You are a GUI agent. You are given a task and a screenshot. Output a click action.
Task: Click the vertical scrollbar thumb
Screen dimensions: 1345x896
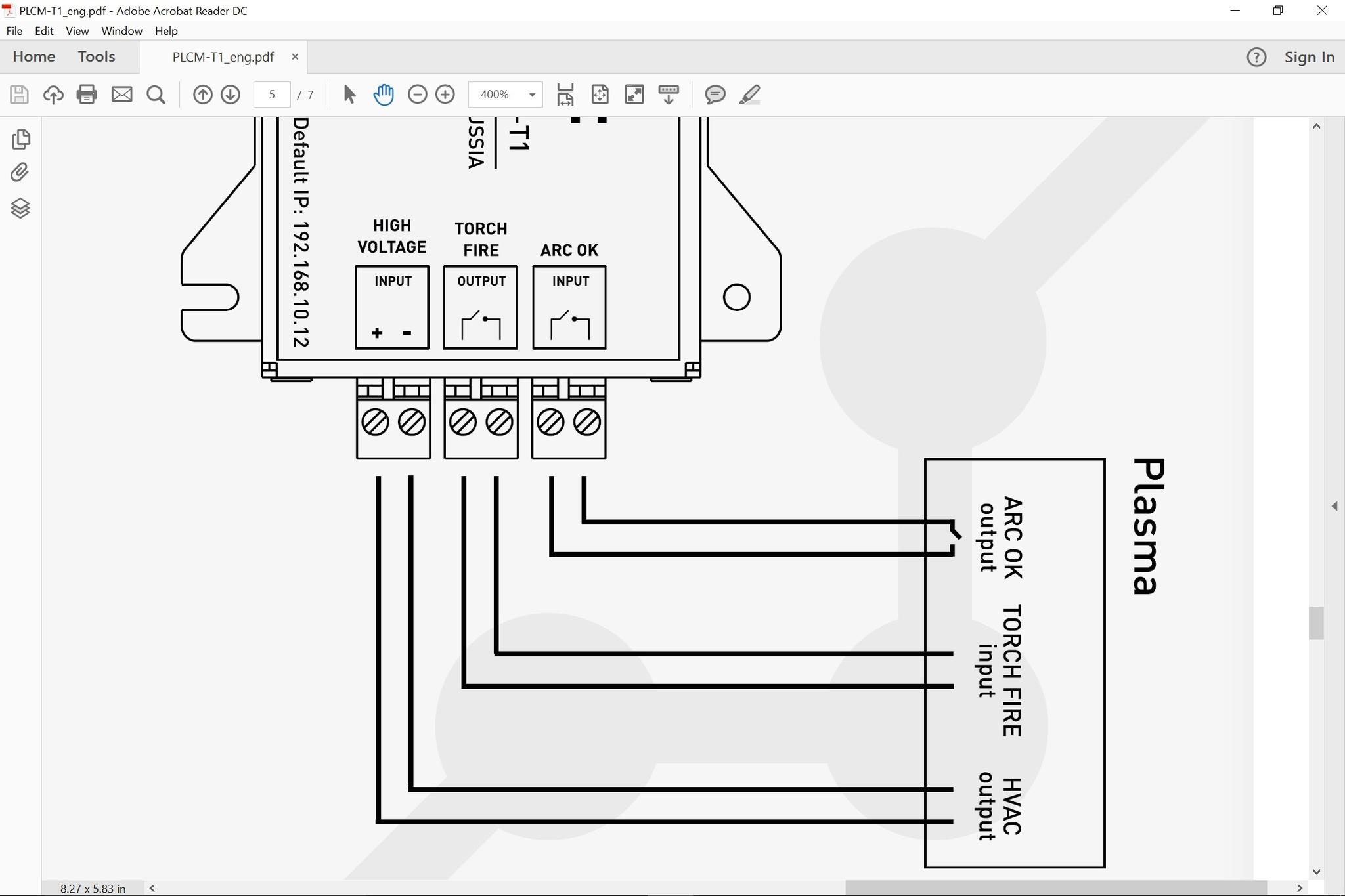[x=1315, y=623]
